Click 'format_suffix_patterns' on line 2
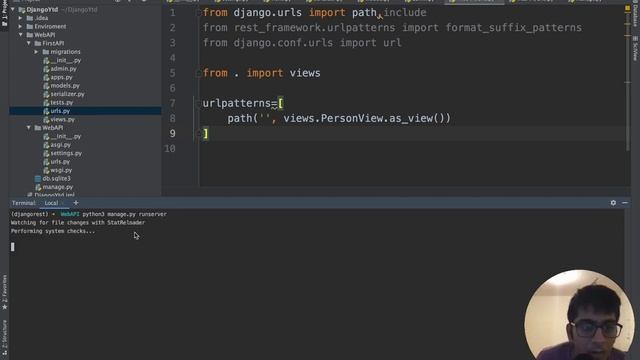 (x=513, y=28)
